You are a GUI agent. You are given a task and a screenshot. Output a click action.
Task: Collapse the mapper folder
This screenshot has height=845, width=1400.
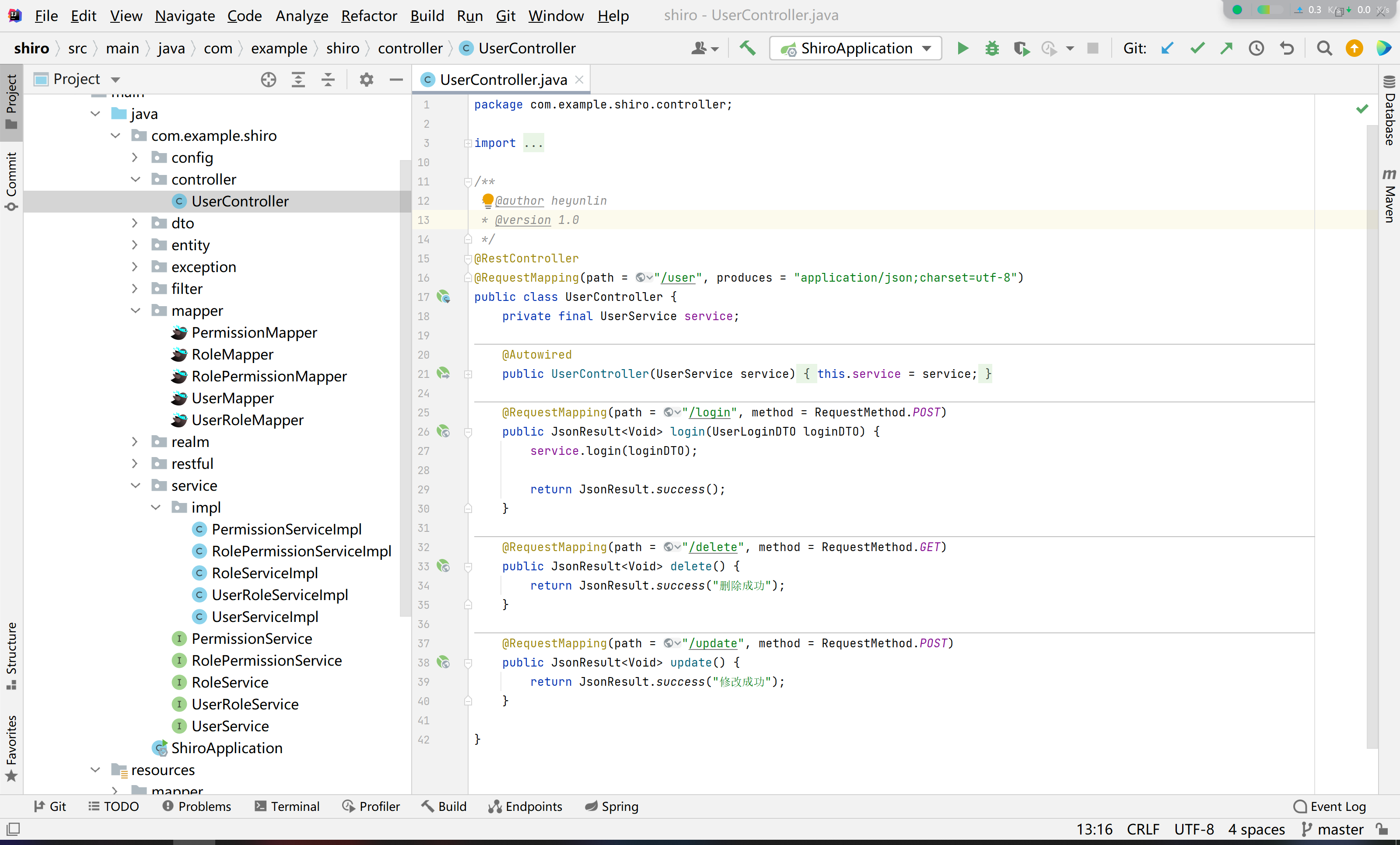[135, 311]
